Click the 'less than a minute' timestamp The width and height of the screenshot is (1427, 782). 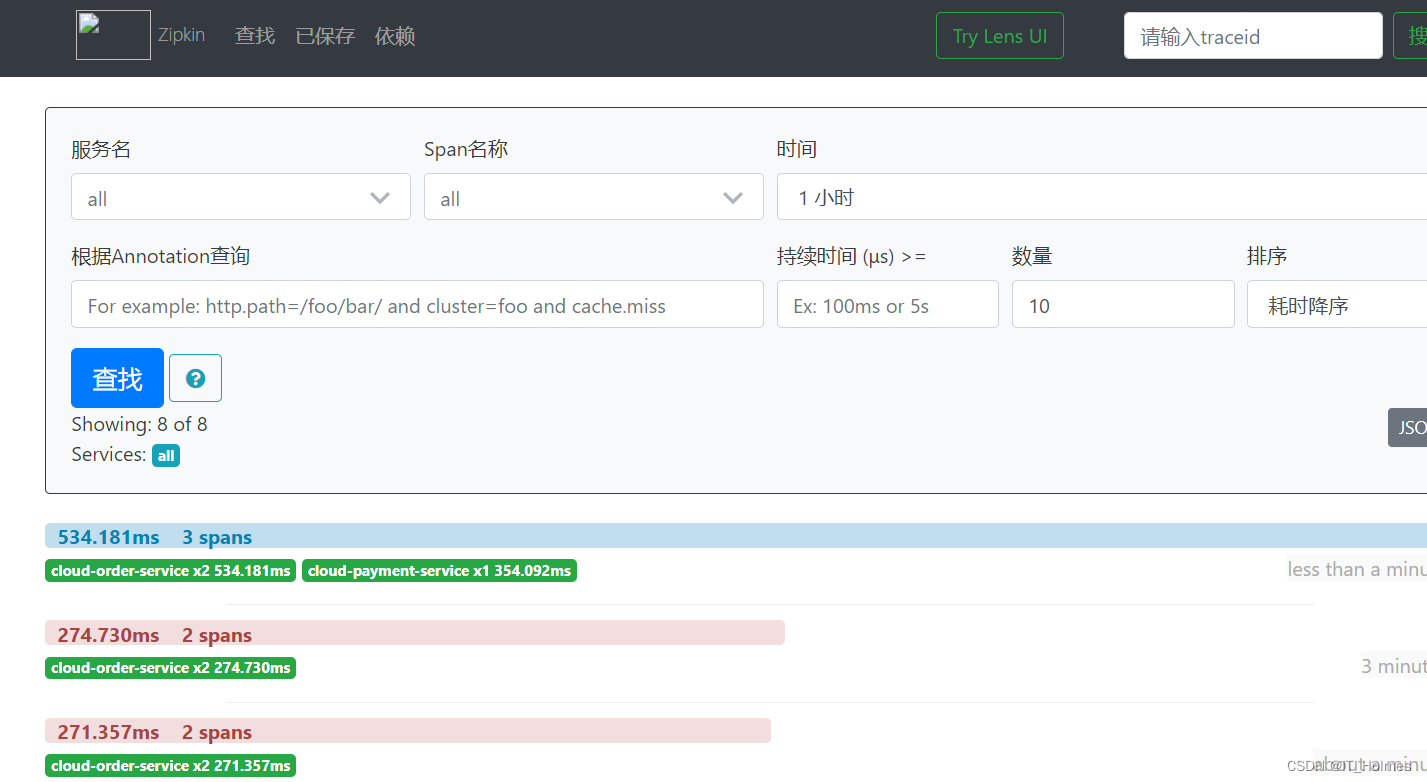[1357, 569]
